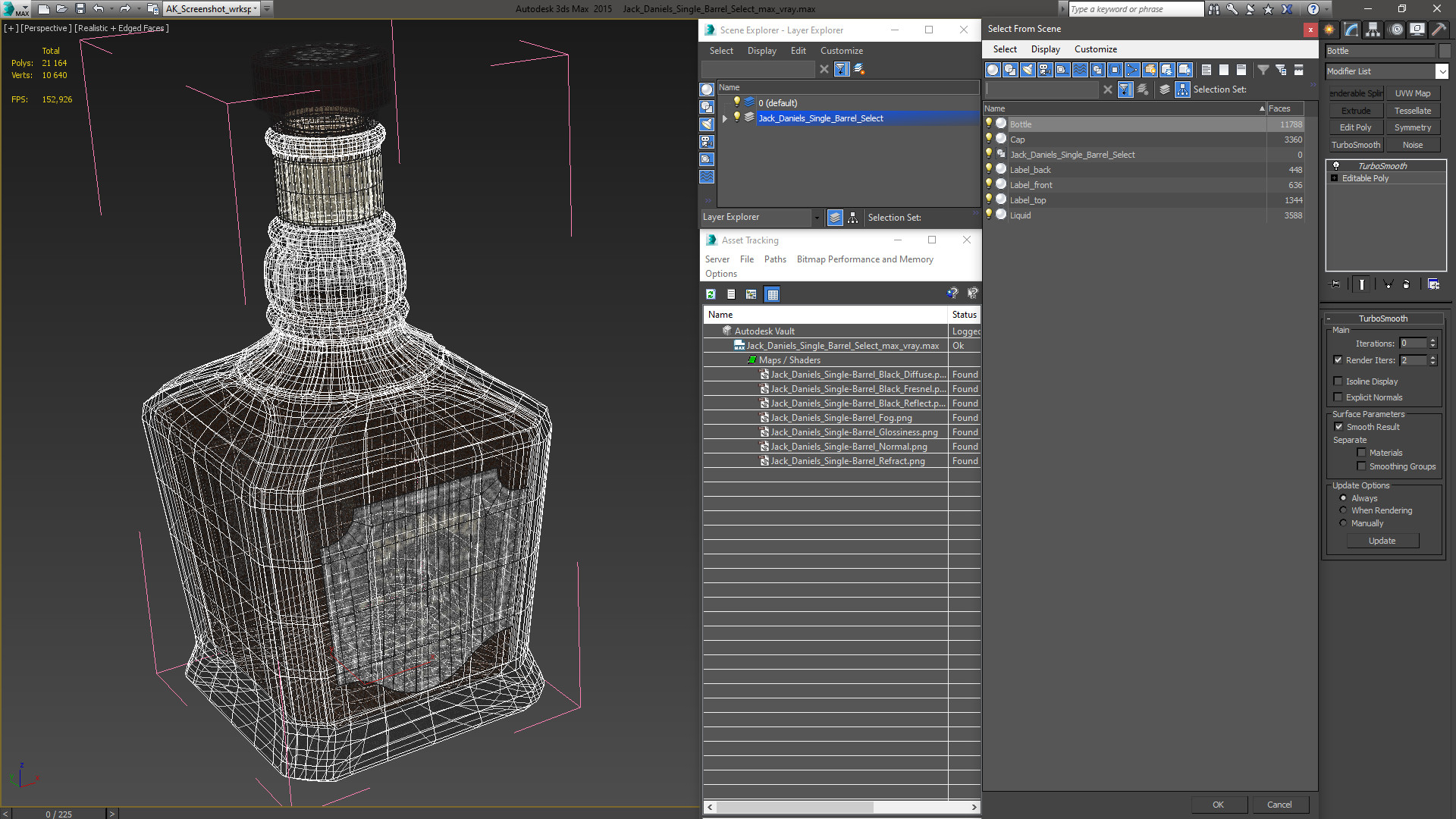Image resolution: width=1456 pixels, height=819 pixels.
Task: Toggle Display Helpers filter in Select From Scene
Action: (1062, 70)
